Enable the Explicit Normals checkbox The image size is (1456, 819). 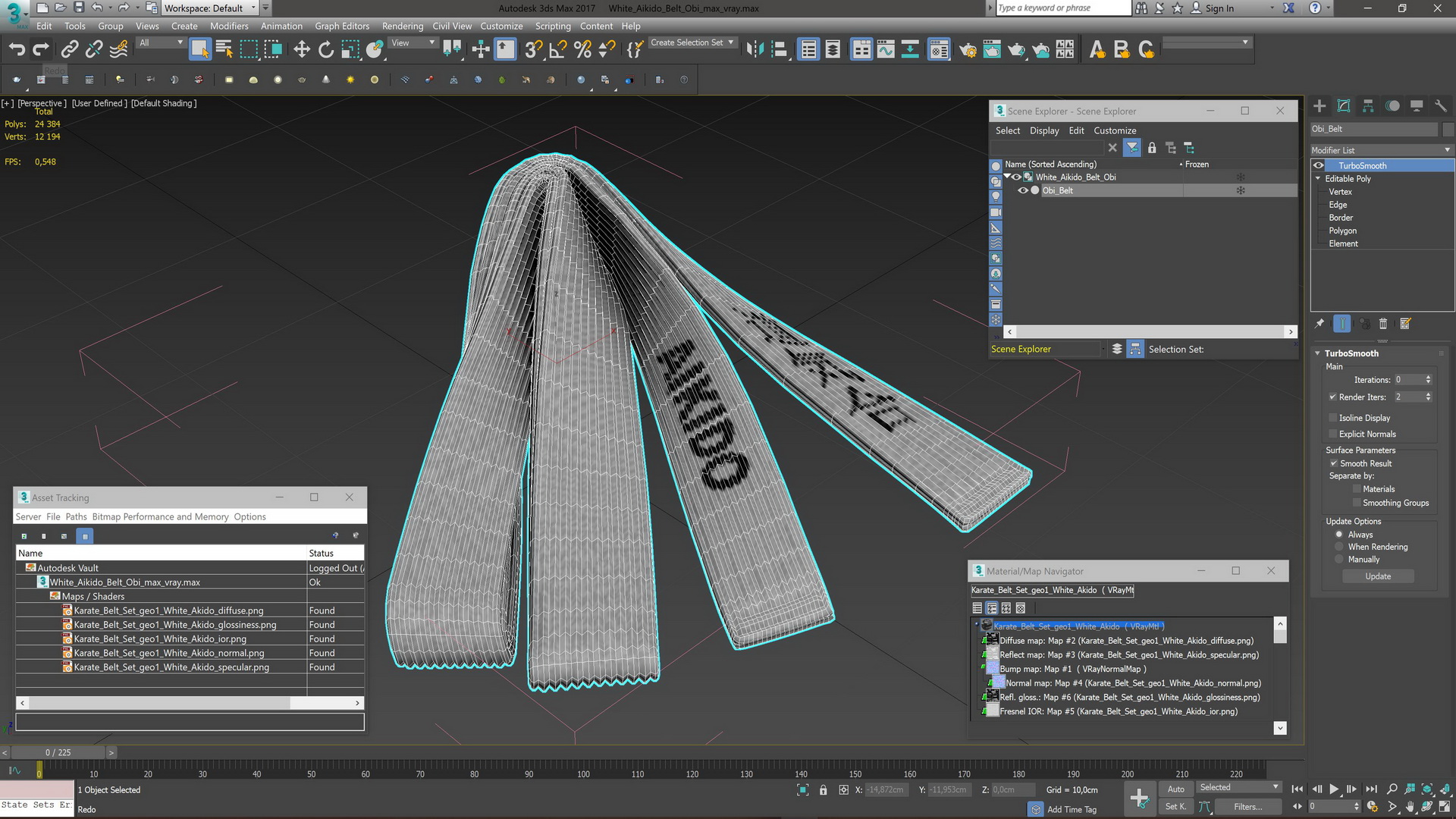pos(1332,434)
